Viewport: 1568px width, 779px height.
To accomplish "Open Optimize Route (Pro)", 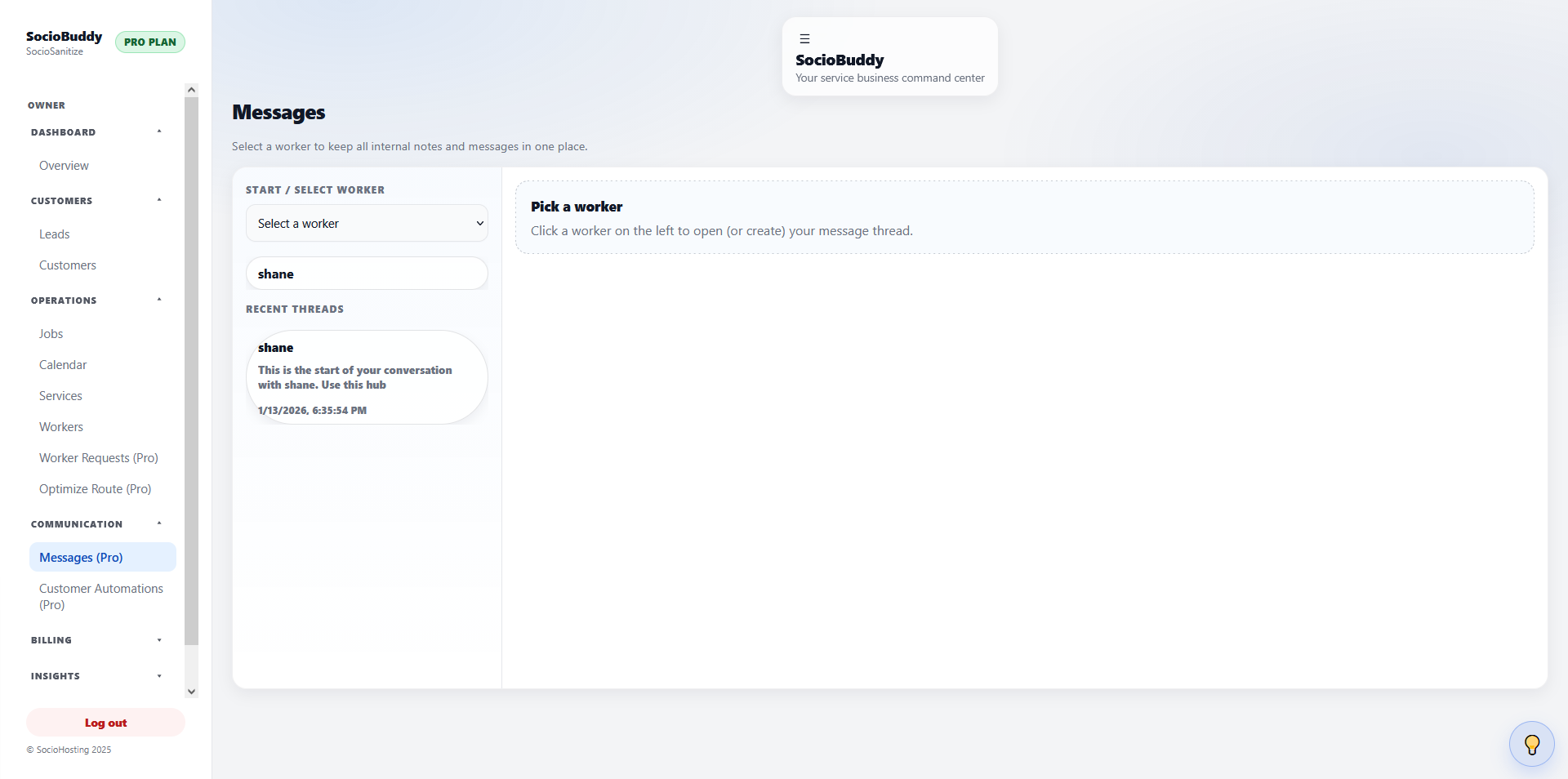I will pyautogui.click(x=95, y=488).
